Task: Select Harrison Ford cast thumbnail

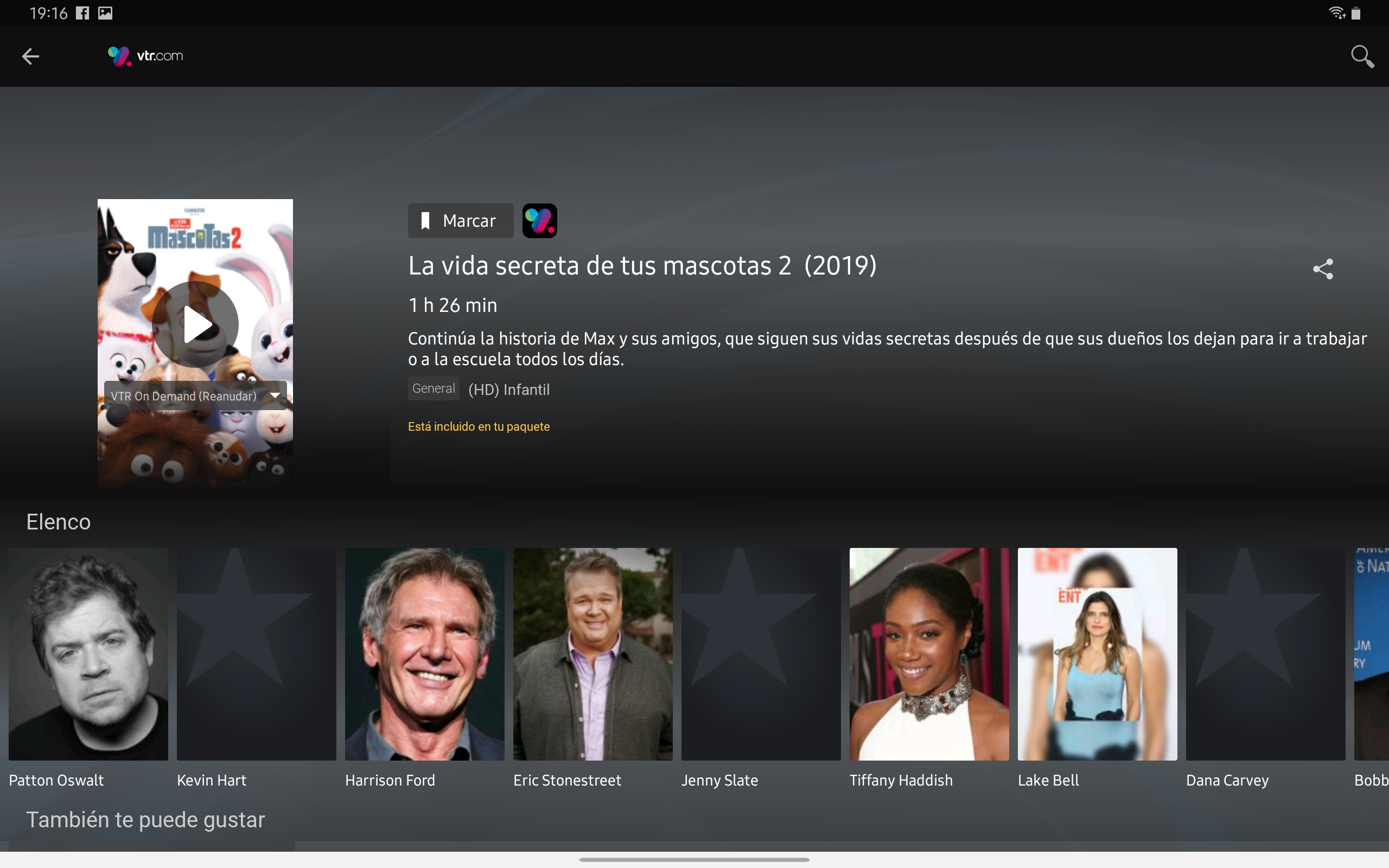Action: pyautogui.click(x=424, y=654)
